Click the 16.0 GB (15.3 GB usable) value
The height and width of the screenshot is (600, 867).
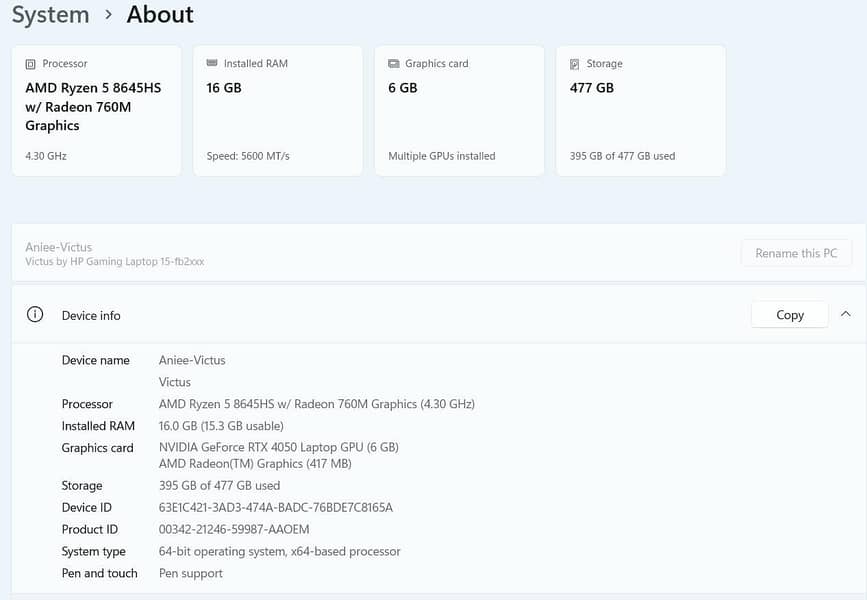221,426
